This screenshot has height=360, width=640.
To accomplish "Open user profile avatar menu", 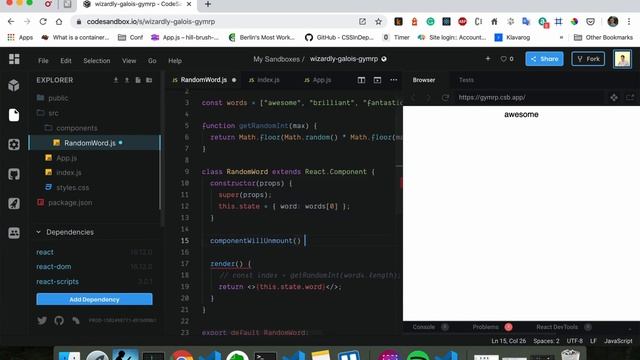I will tap(622, 59).
